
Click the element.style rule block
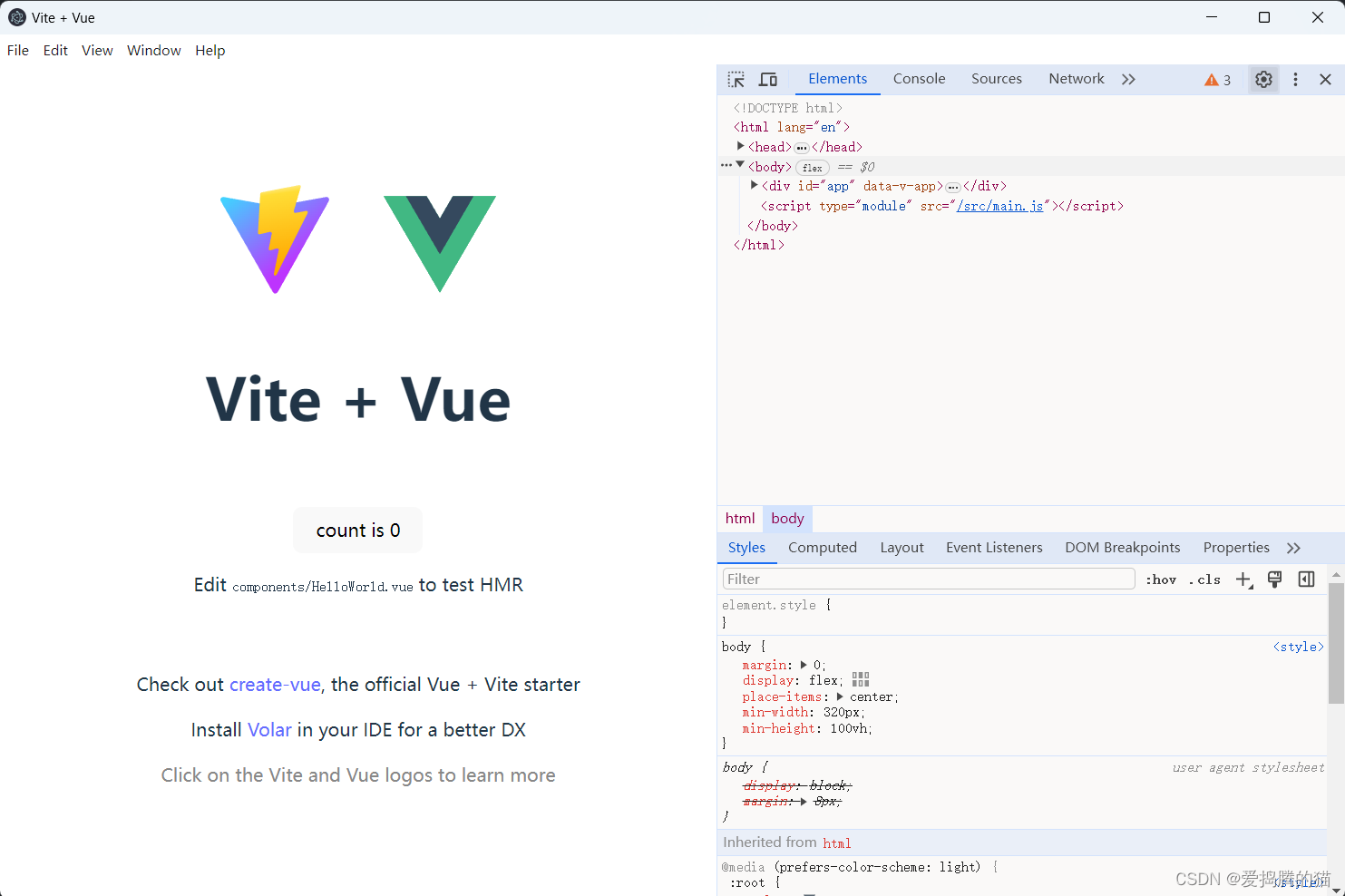(x=1022, y=614)
